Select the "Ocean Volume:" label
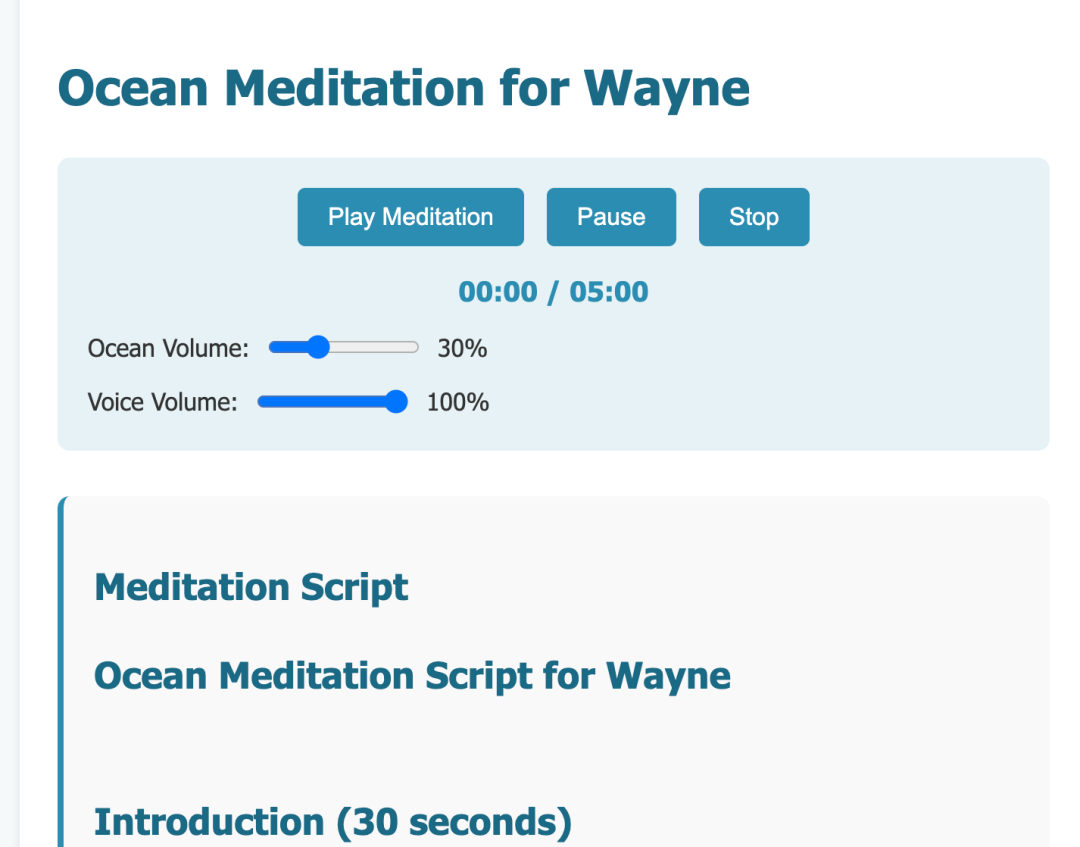 tap(168, 349)
